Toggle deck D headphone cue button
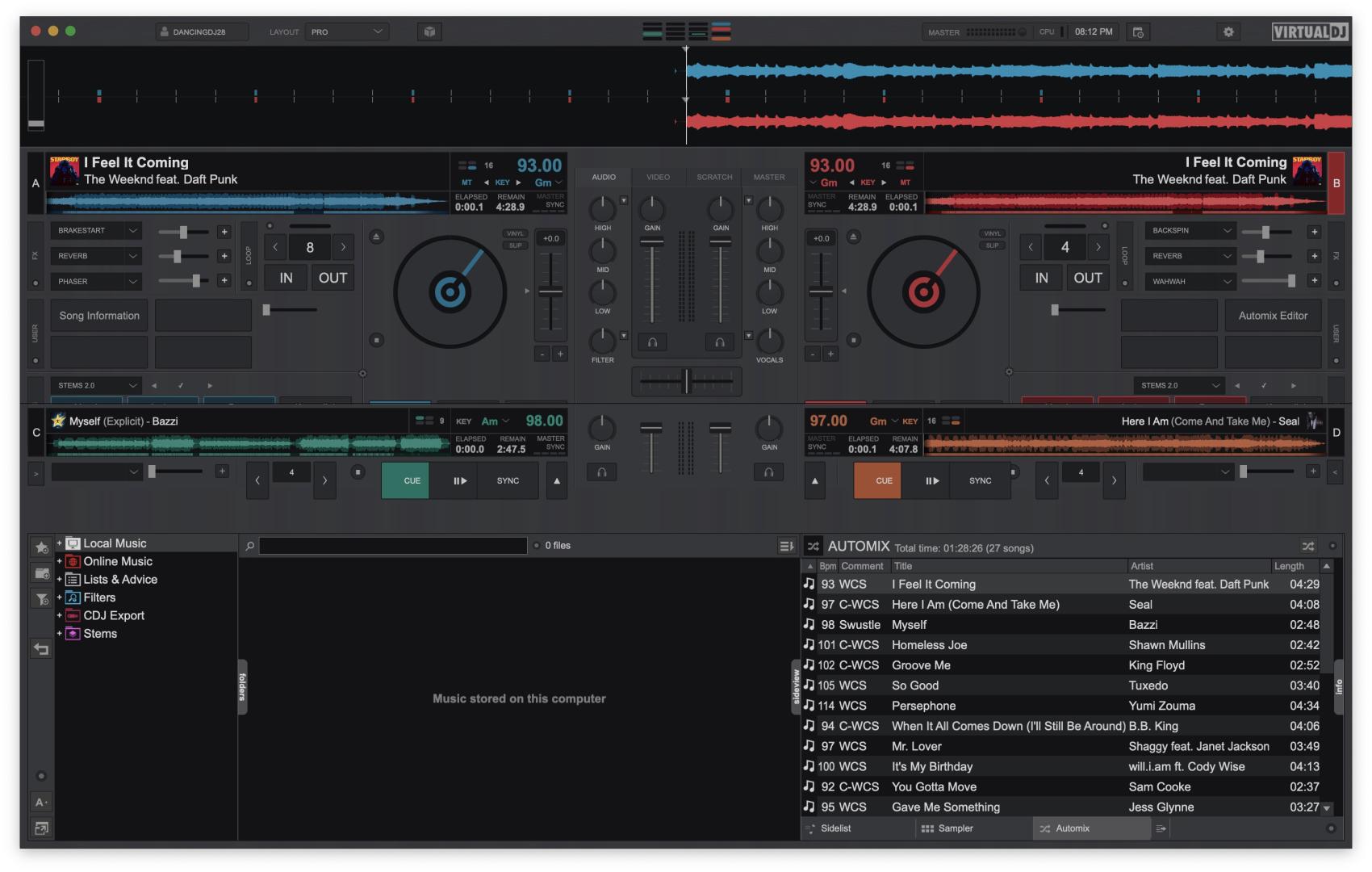This screenshot has width=1372, height=872. tap(769, 472)
